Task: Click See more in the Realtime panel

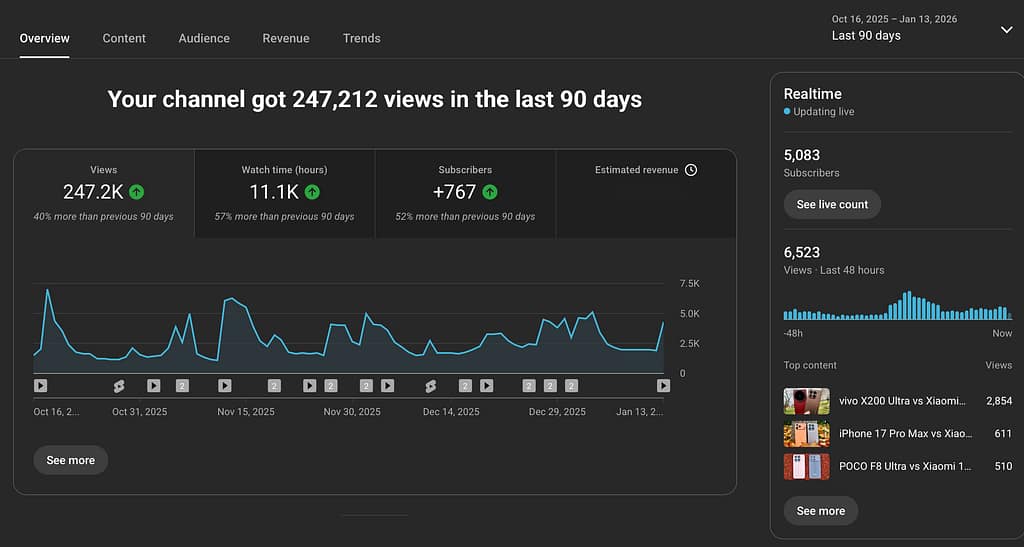Action: 820,511
